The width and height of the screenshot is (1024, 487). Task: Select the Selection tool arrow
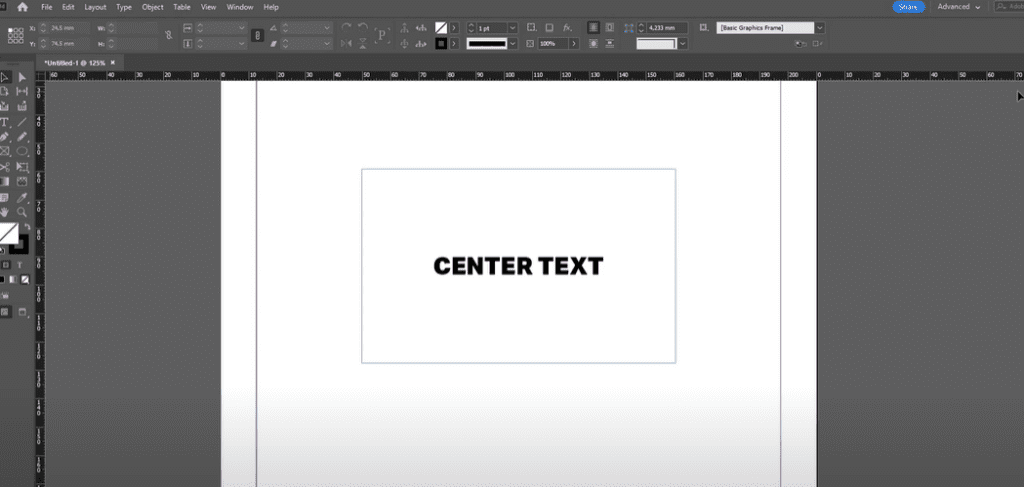pos(5,78)
